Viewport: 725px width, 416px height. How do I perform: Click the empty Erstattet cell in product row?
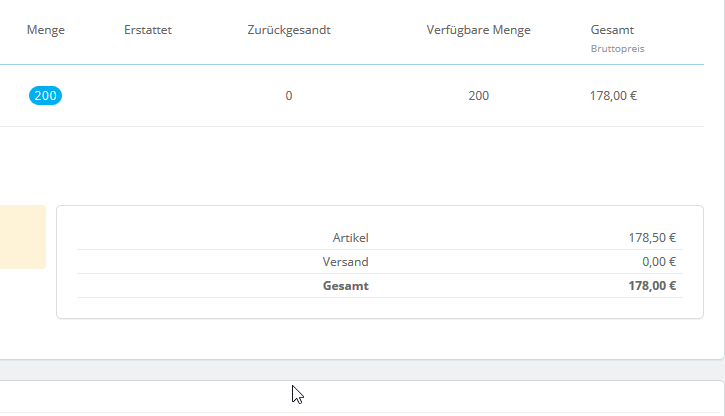(x=148, y=96)
